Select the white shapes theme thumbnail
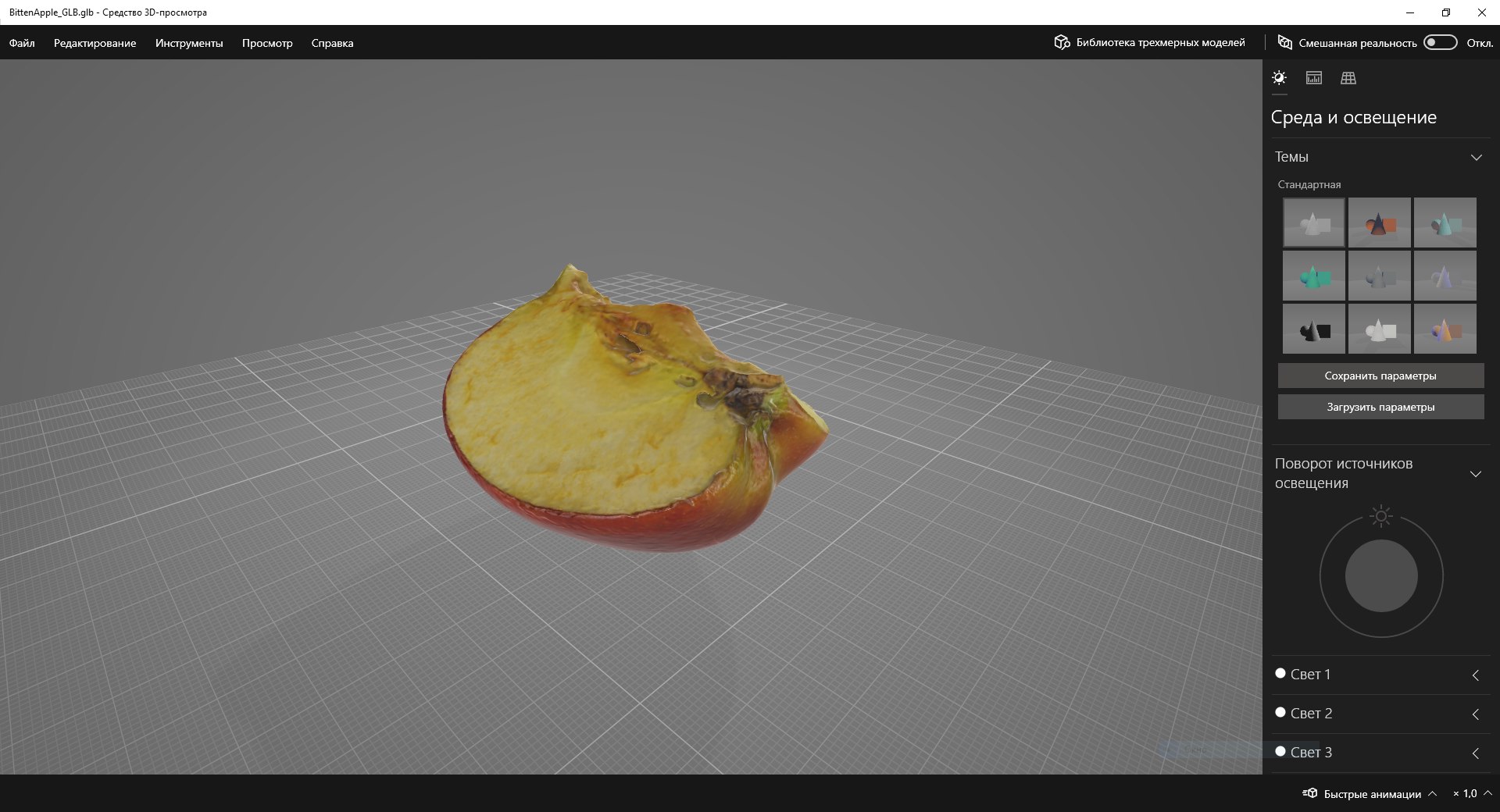The image size is (1500, 812). pos(1380,329)
